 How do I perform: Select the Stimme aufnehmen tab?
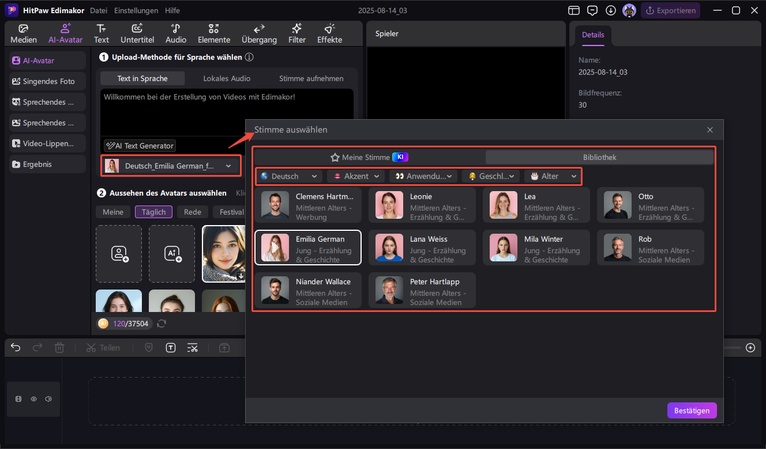pyautogui.click(x=311, y=78)
